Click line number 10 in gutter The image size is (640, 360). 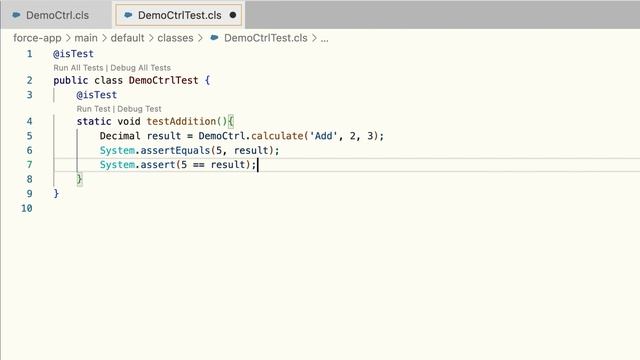[27, 209]
